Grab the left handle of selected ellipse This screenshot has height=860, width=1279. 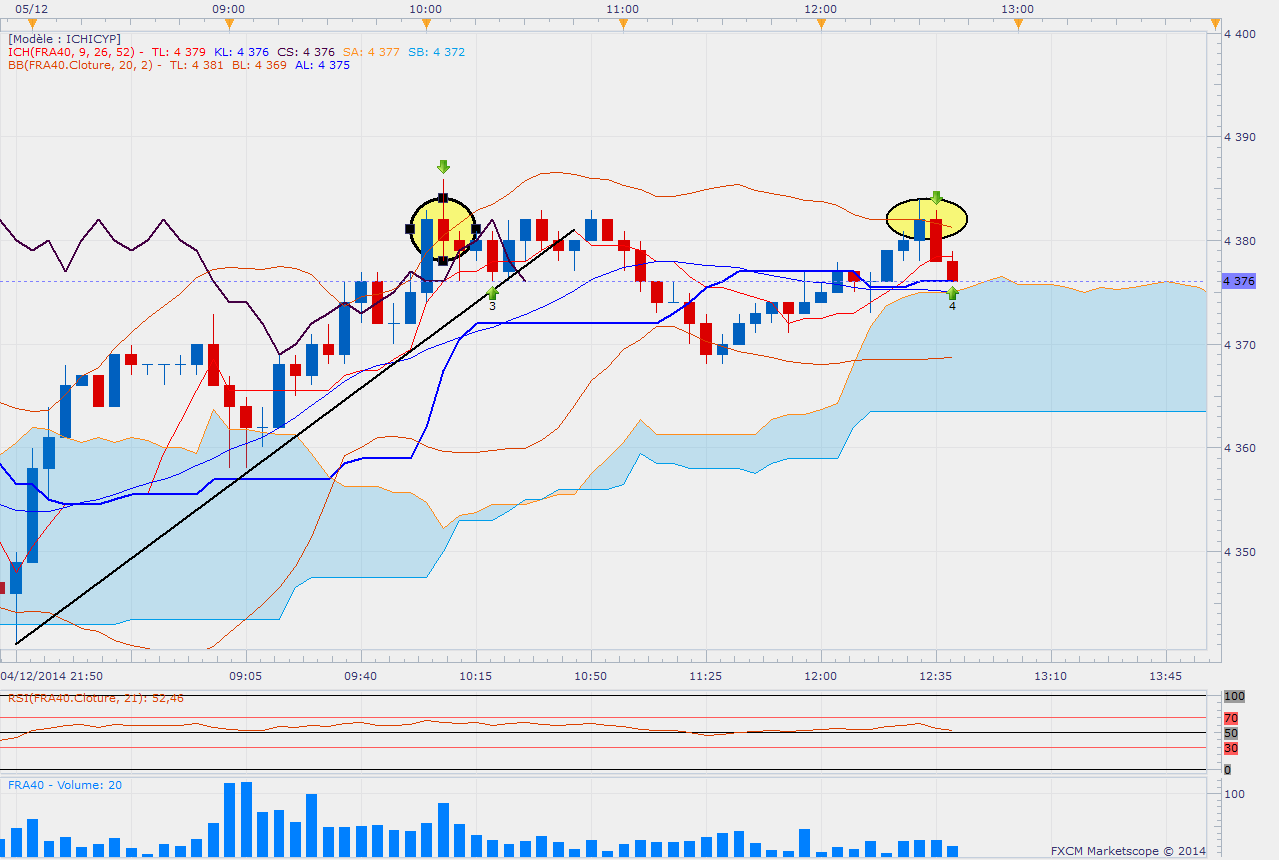point(410,229)
